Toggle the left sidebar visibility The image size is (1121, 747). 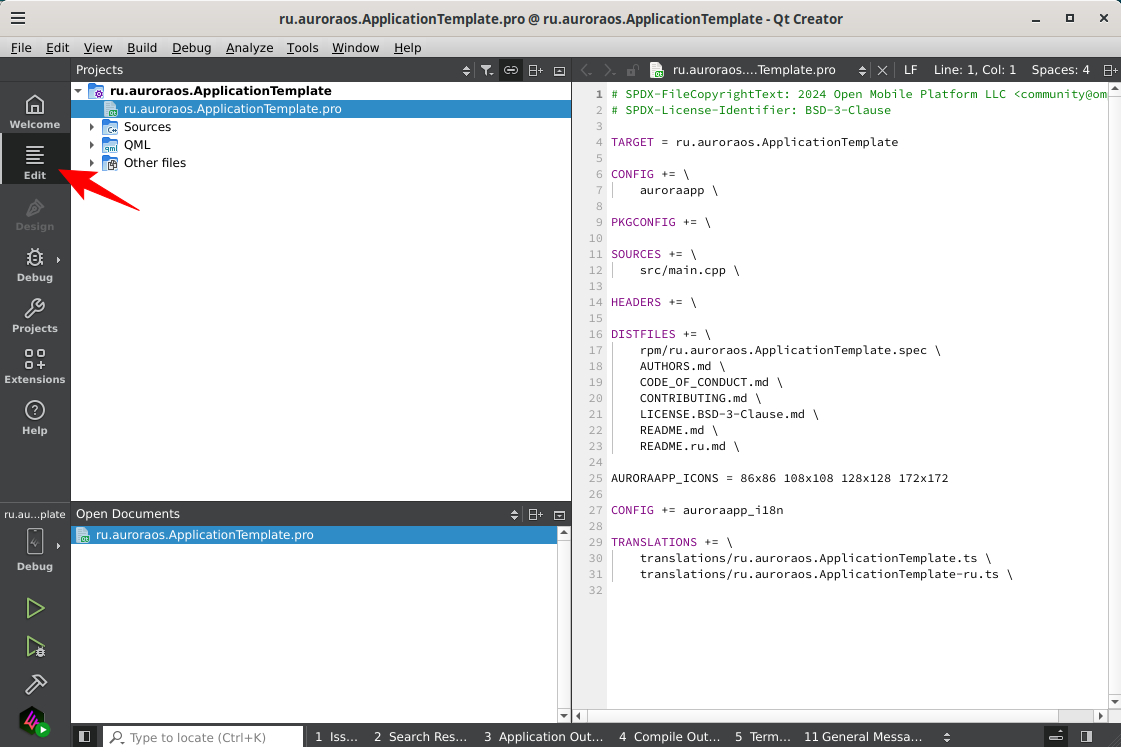[84, 736]
